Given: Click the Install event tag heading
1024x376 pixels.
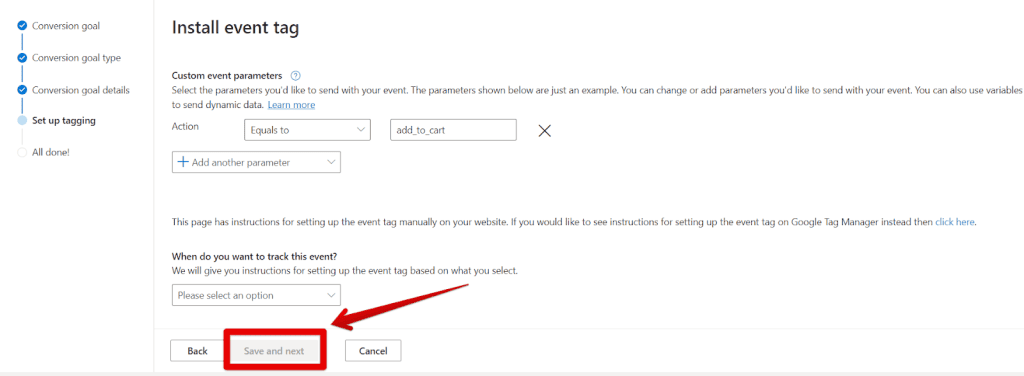Looking at the screenshot, I should click(235, 28).
